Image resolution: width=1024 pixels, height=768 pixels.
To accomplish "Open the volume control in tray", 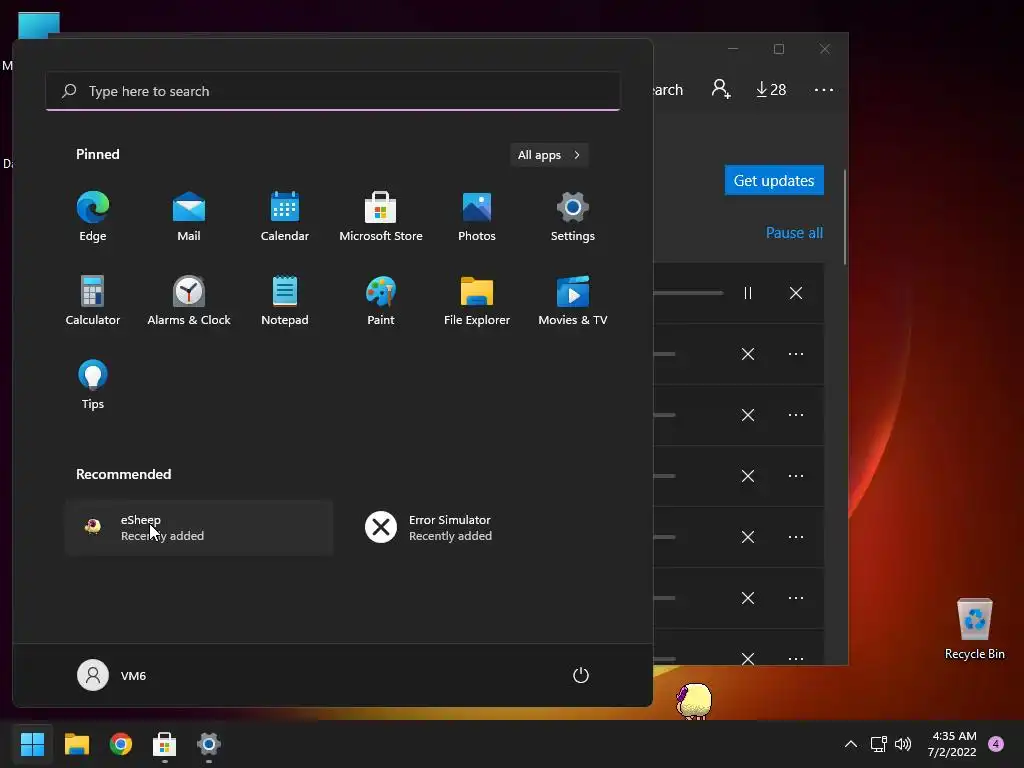I will 903,744.
